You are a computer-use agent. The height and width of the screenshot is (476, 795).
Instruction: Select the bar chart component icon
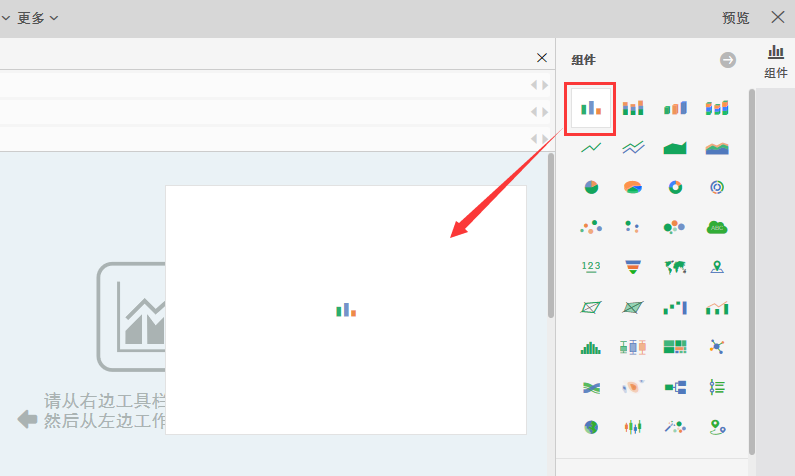(x=591, y=108)
